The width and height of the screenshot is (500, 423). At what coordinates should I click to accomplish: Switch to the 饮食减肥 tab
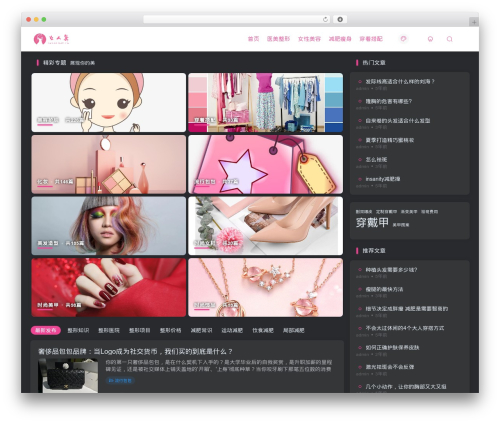click(263, 330)
